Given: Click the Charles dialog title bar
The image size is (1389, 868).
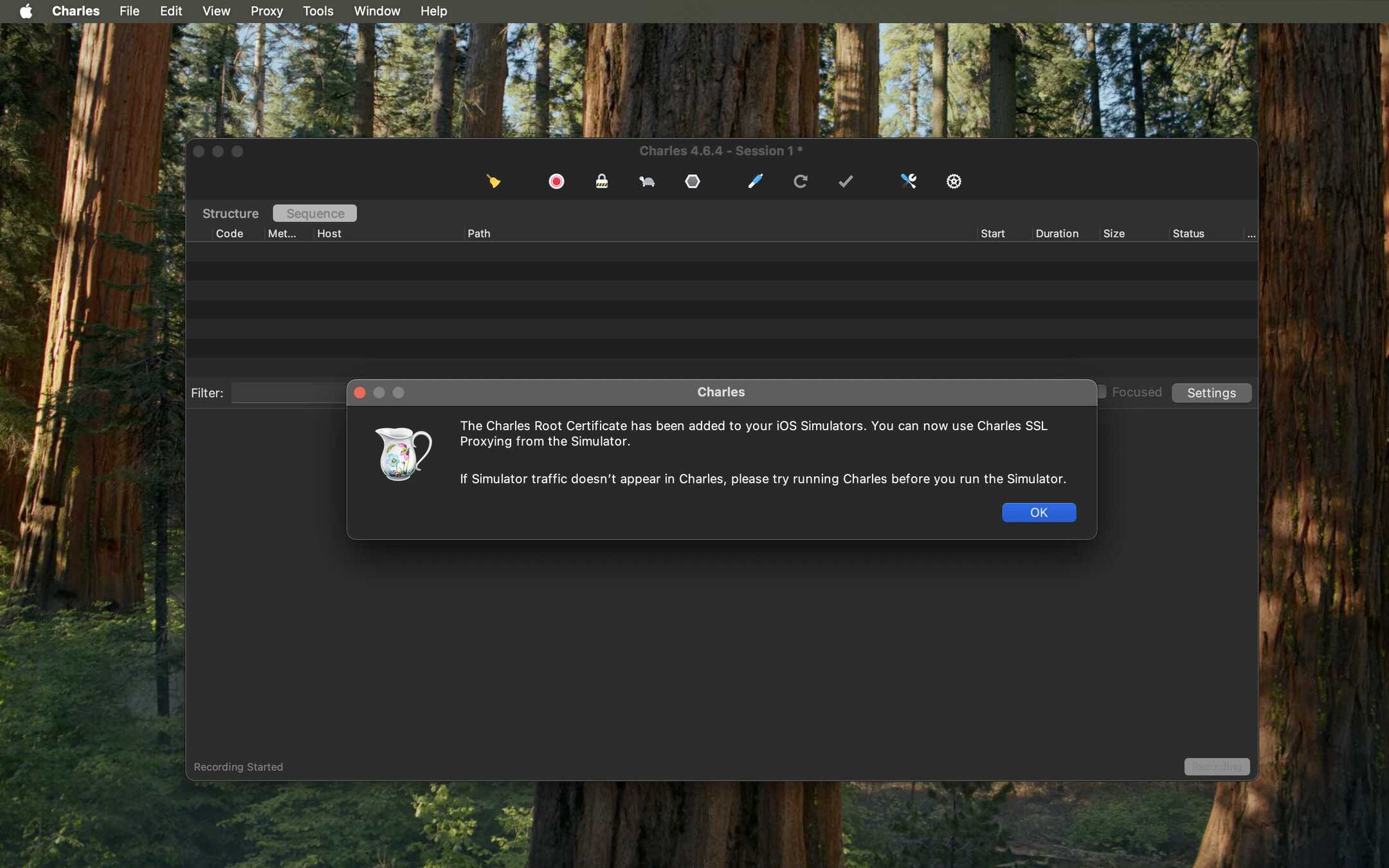Looking at the screenshot, I should (722, 392).
